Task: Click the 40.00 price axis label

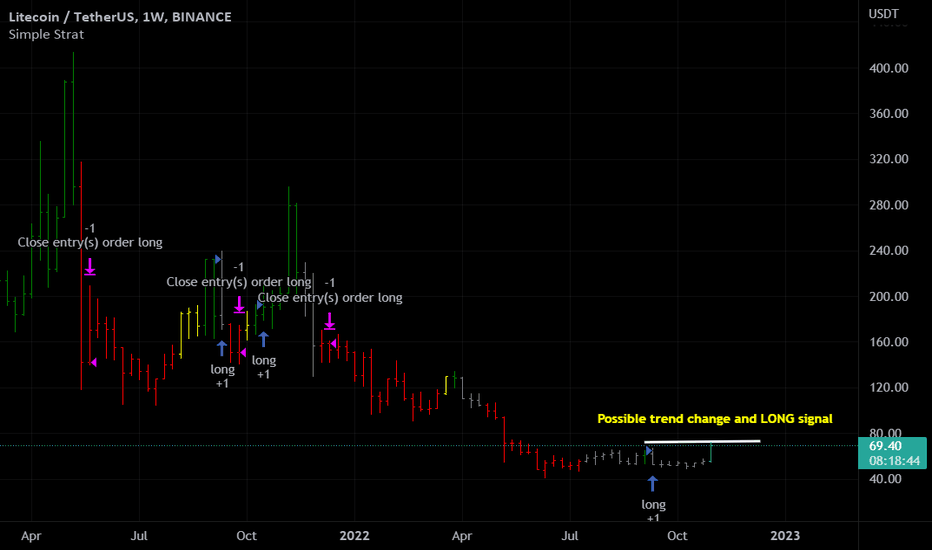Action: click(885, 479)
